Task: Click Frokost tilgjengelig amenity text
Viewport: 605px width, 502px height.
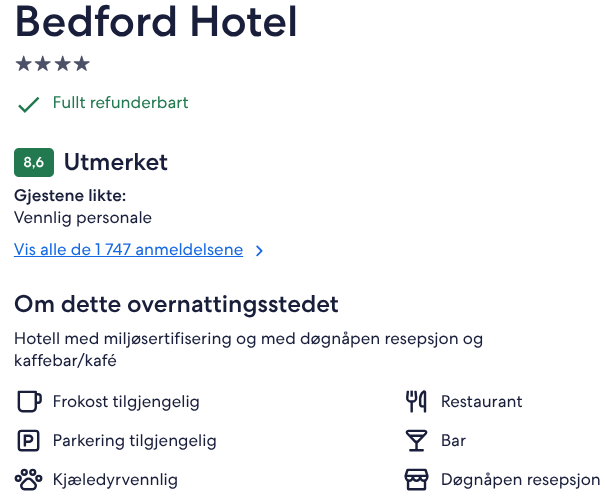Action: coord(126,402)
